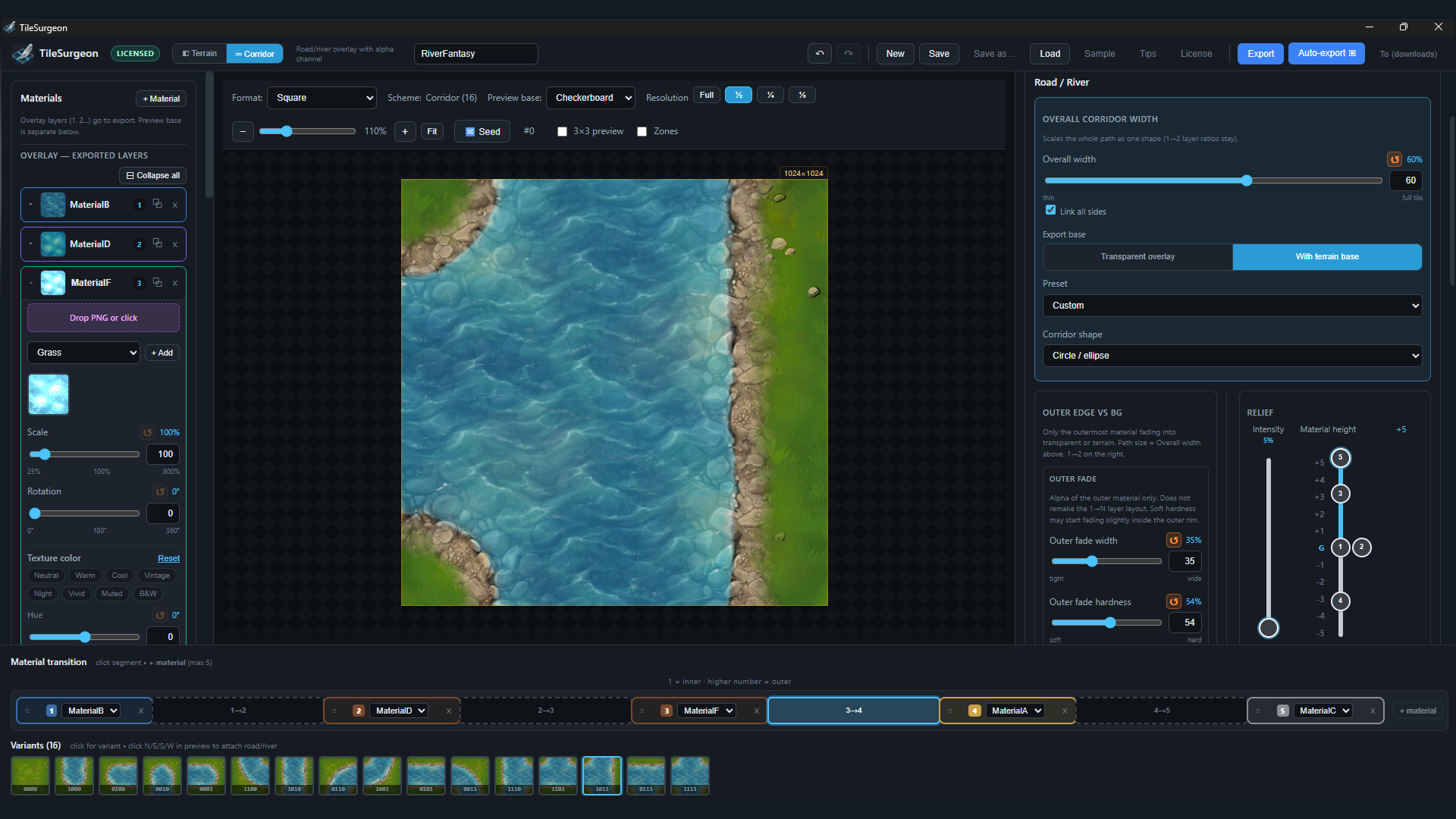This screenshot has height=819, width=1456.
Task: Undo the last action
Action: click(x=820, y=54)
